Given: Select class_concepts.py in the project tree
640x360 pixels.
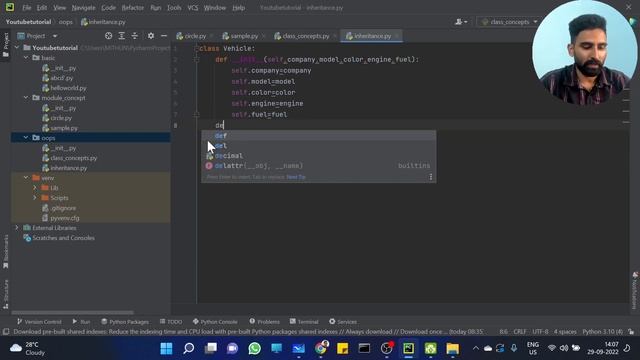Looking at the screenshot, I should pyautogui.click(x=73, y=158).
